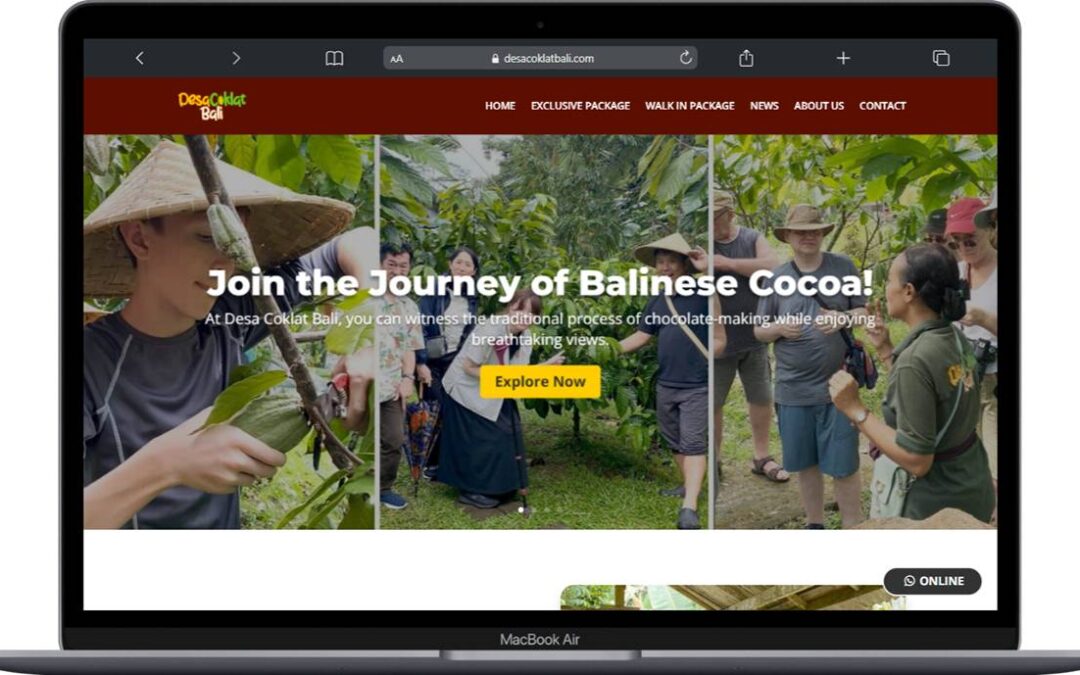
Task: Click the Desa Coklat Bali logo
Action: [x=212, y=105]
